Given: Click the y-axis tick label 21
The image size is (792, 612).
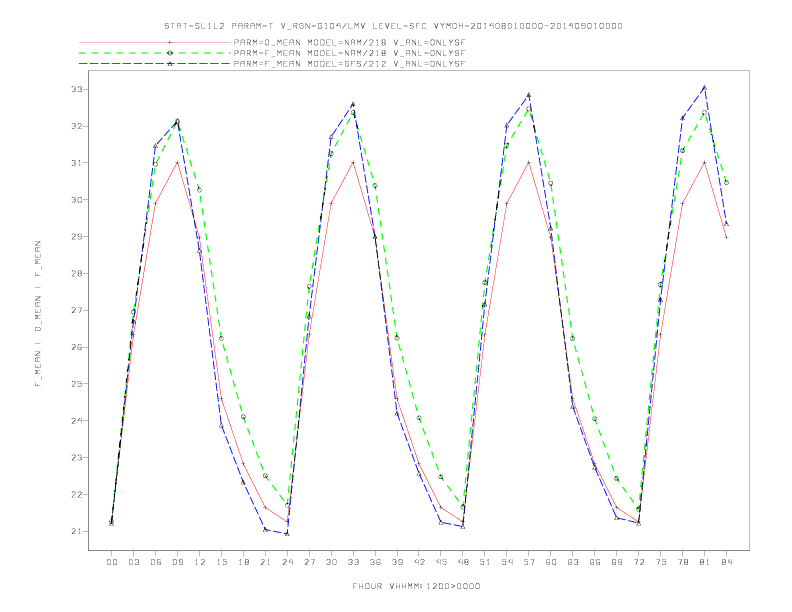Looking at the screenshot, I should [x=77, y=531].
